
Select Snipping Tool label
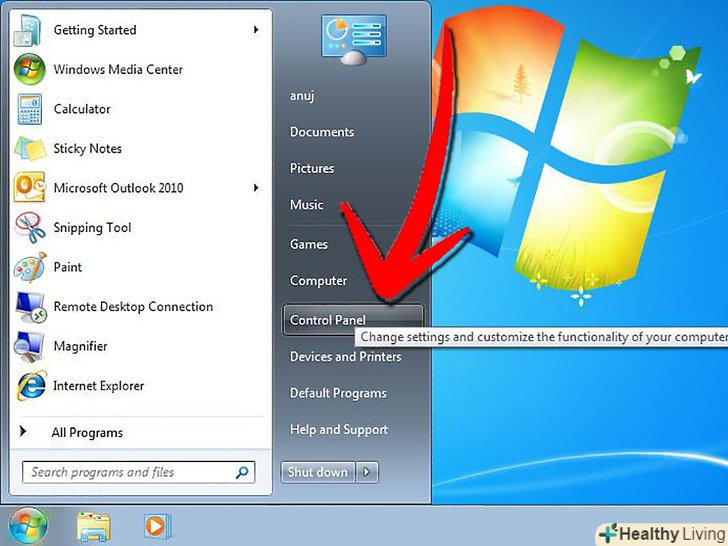[92, 228]
